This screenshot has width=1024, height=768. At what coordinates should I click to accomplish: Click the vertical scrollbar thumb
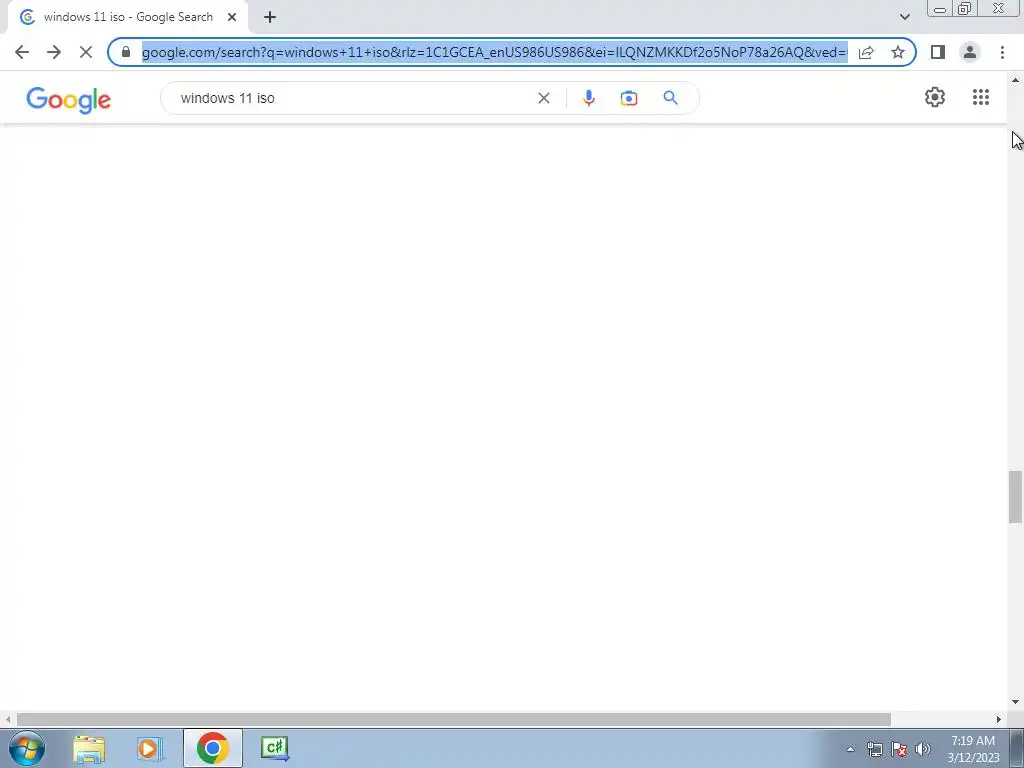(x=1015, y=496)
